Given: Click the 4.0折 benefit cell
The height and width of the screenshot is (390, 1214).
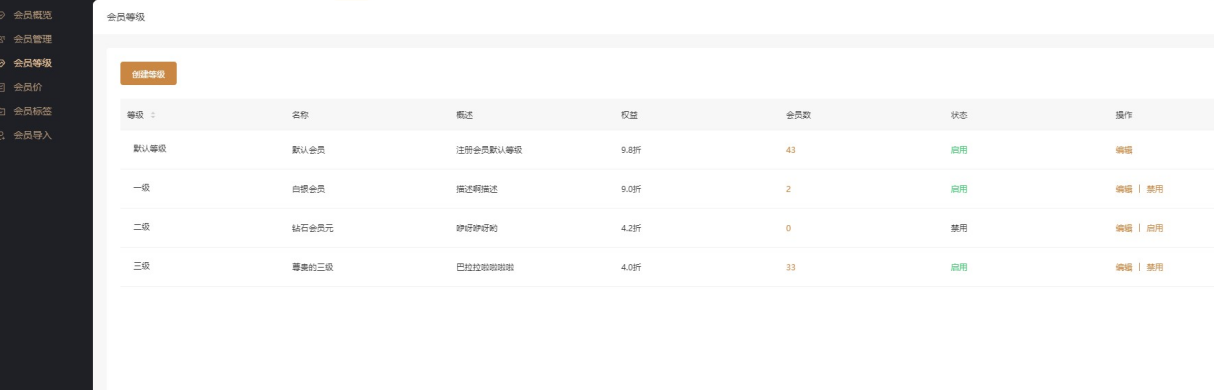Looking at the screenshot, I should tap(631, 266).
